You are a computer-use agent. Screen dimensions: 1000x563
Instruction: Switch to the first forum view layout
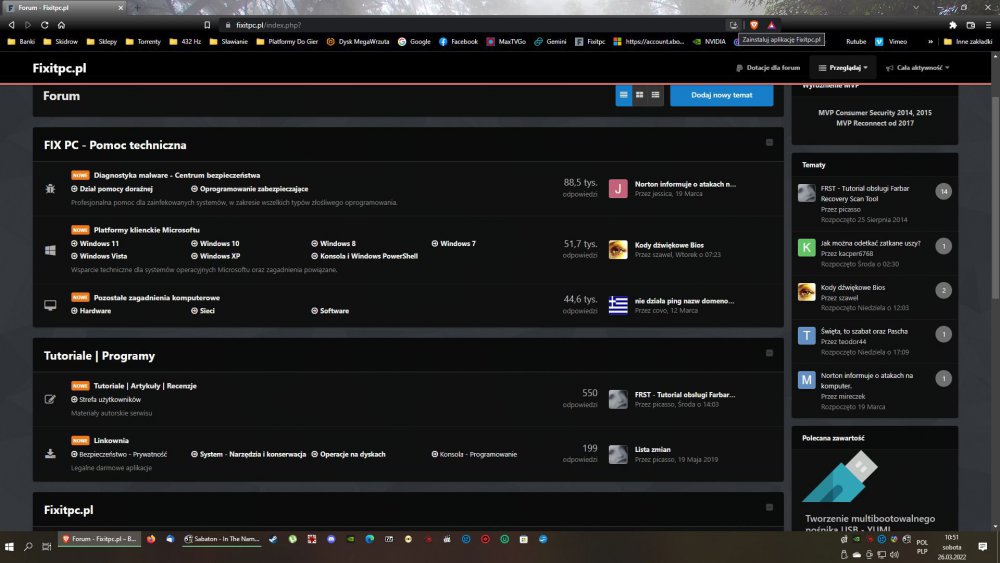tap(623, 94)
